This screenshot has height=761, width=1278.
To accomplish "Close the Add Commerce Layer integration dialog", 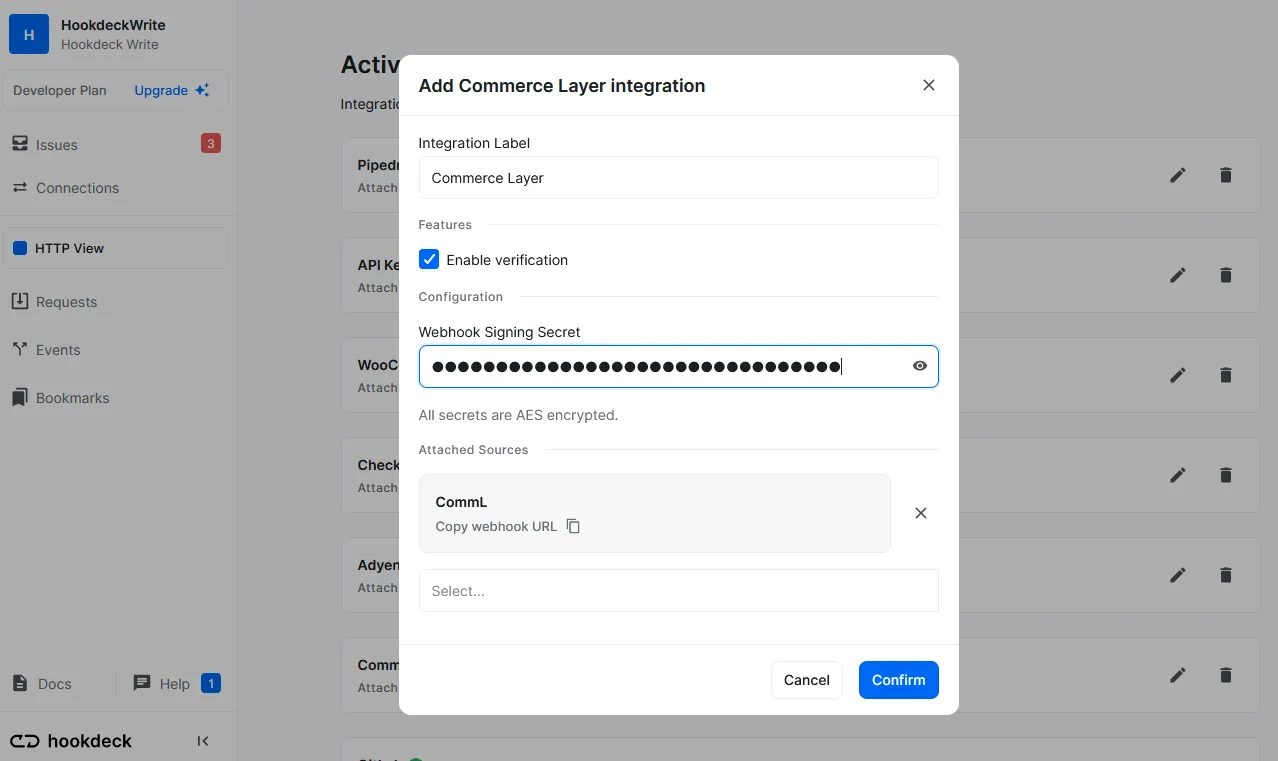I will (929, 85).
